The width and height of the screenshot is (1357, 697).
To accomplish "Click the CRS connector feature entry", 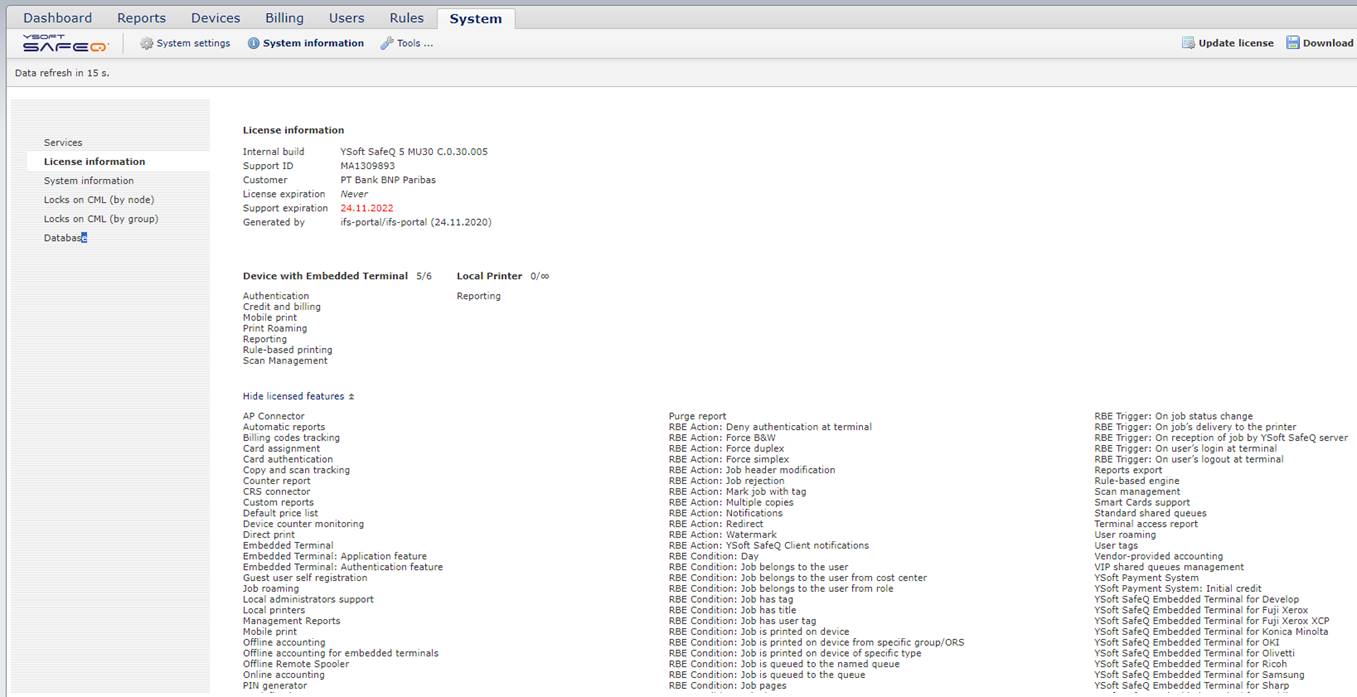I will click(277, 492).
